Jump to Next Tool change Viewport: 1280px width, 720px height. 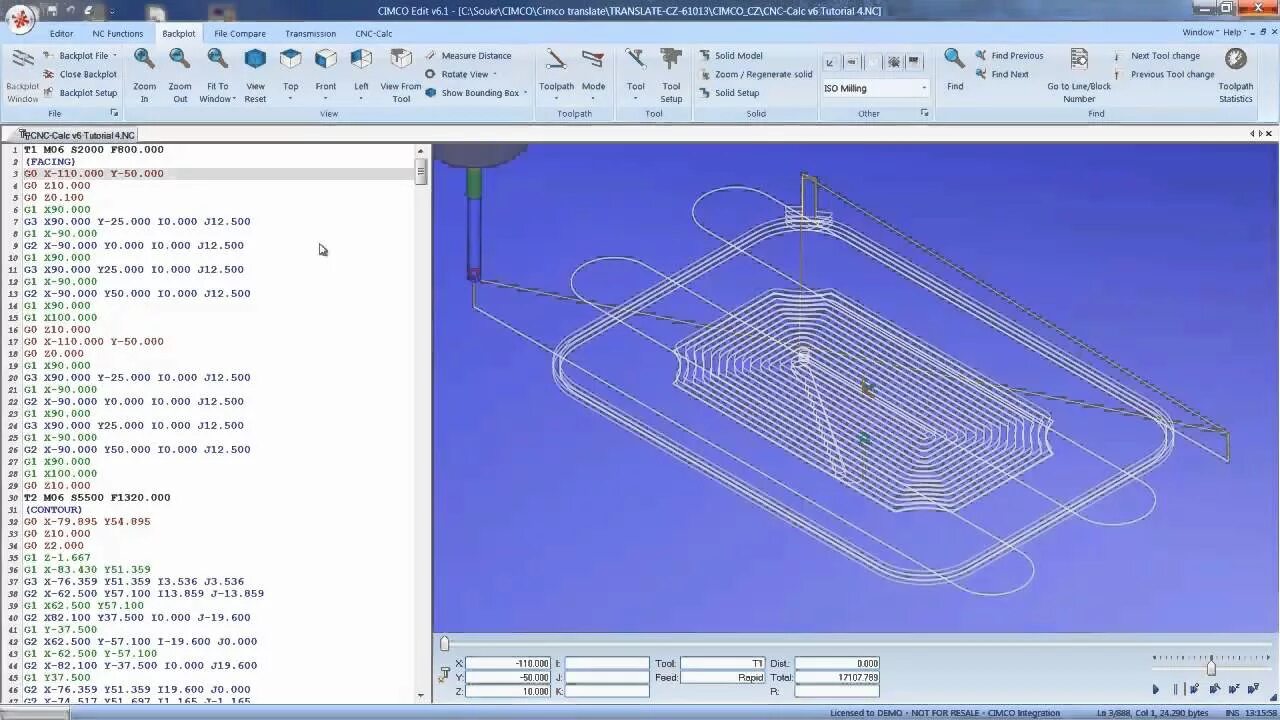click(1157, 56)
